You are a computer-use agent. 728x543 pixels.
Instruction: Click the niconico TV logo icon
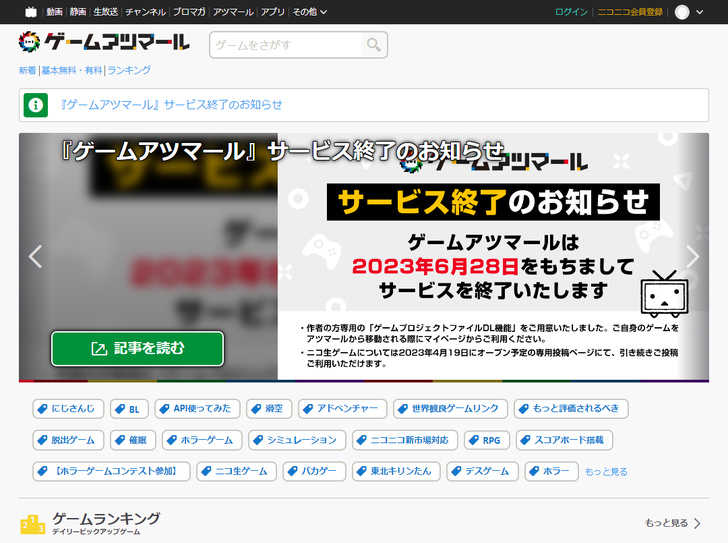pos(31,12)
